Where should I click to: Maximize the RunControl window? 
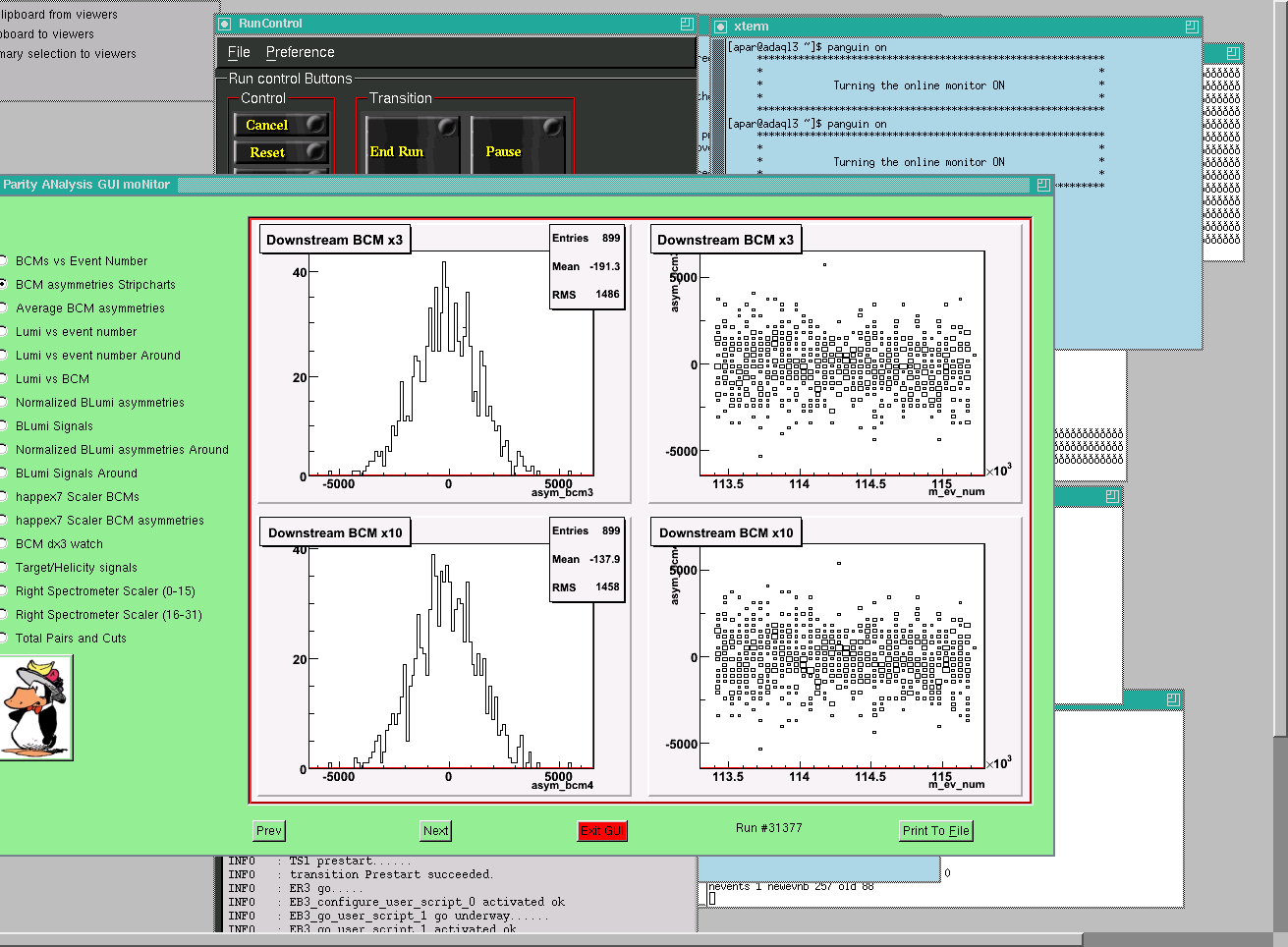point(687,24)
